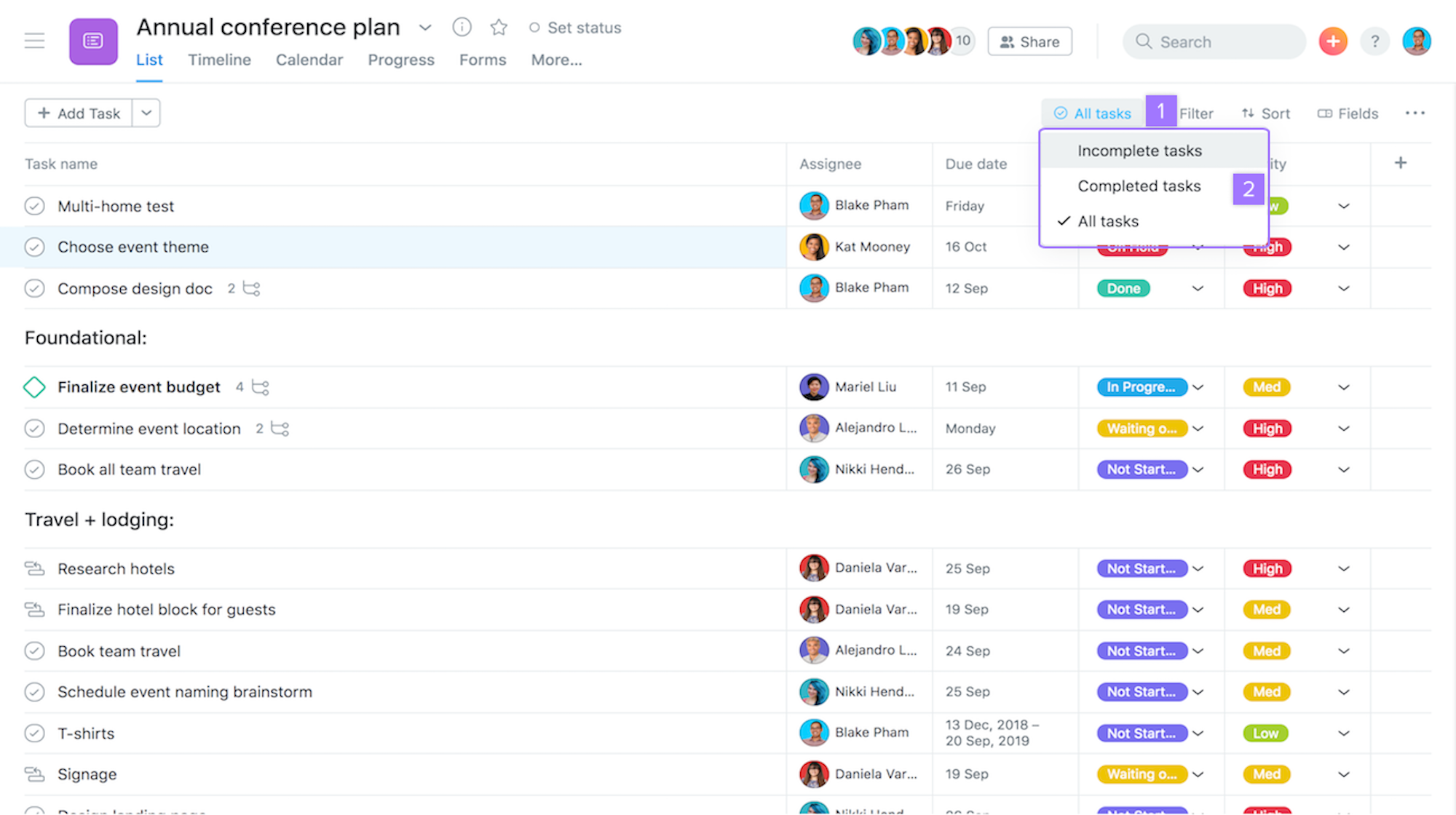Toggle completion checkbox for Book all team travel
The width and height of the screenshot is (1456, 815).
[34, 469]
